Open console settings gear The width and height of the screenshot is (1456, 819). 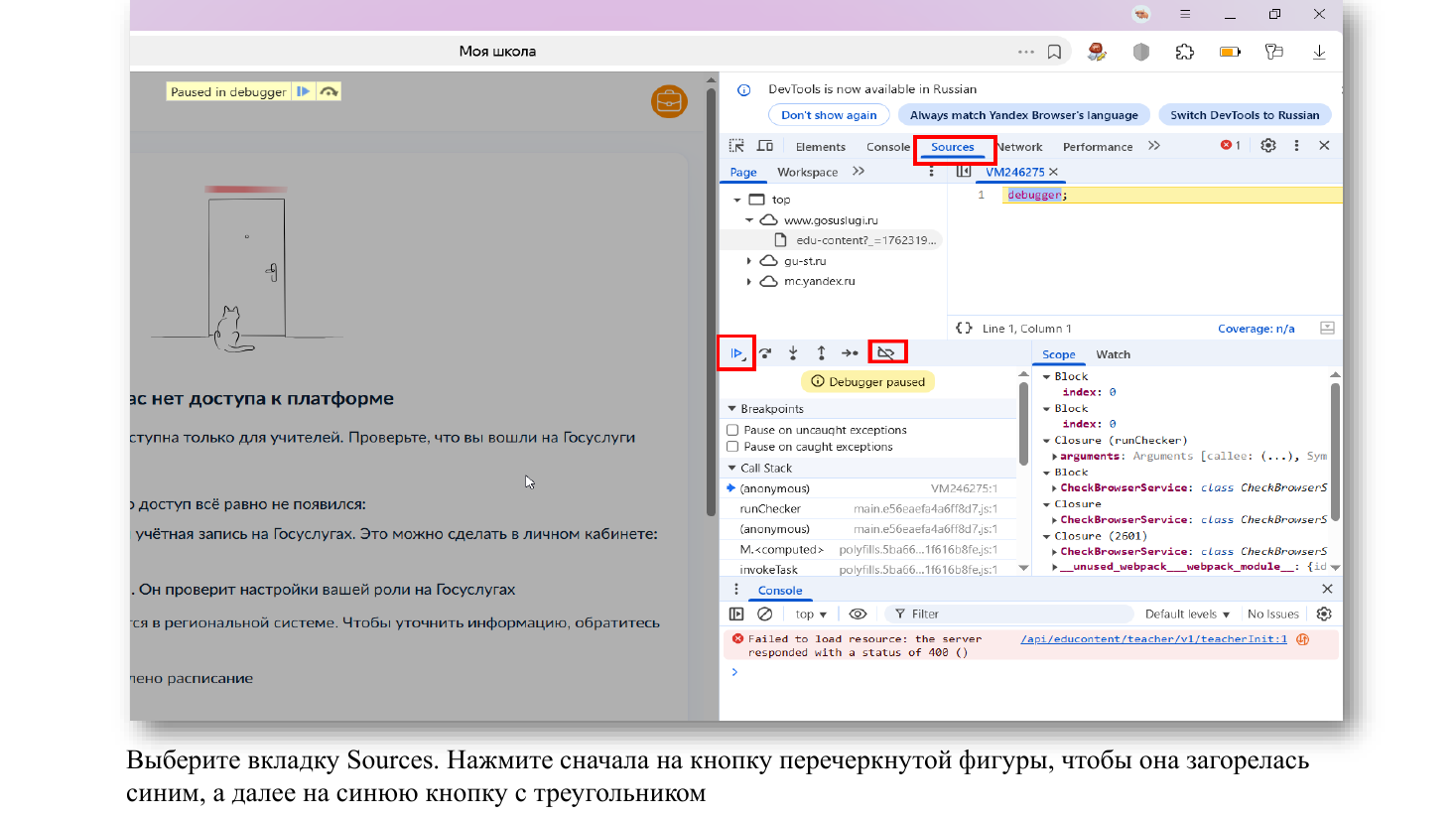(x=1324, y=614)
